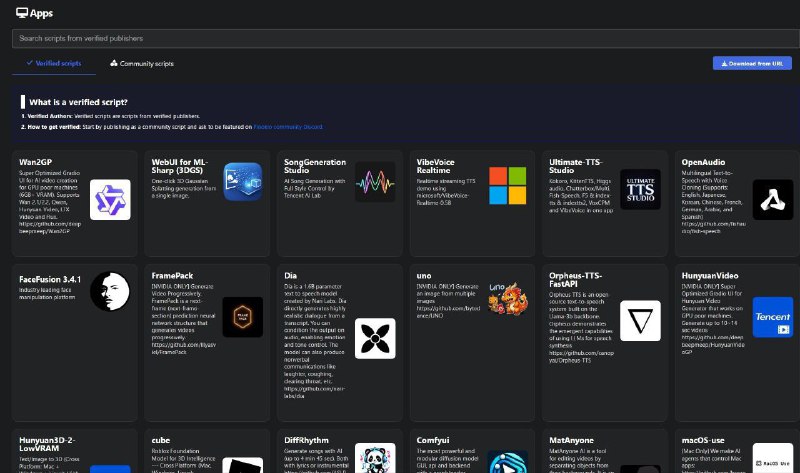Focus the search scripts input field
This screenshot has width=800, height=473.
point(406,38)
